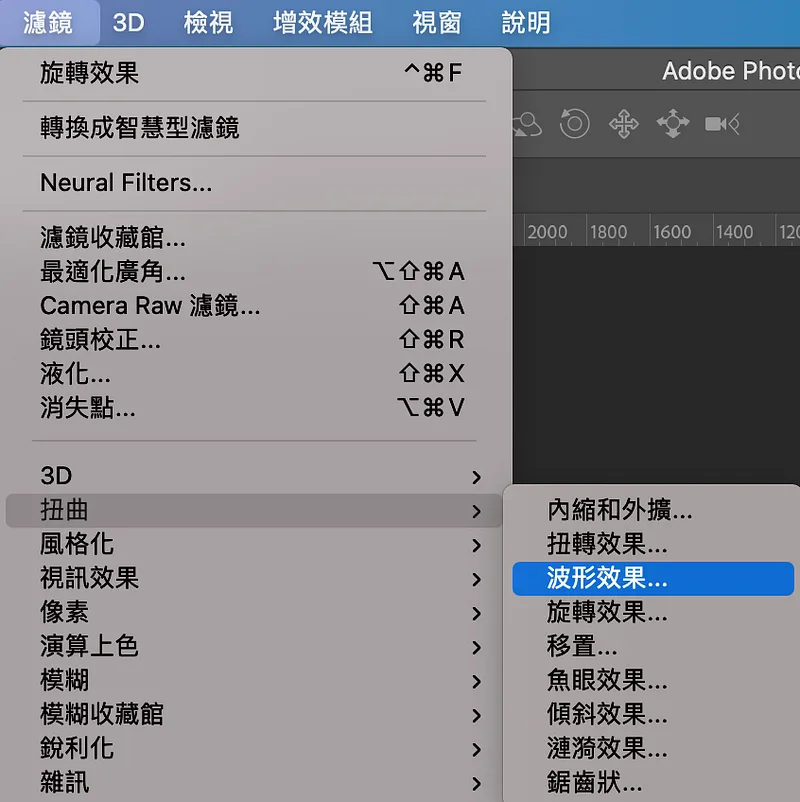Click ruler mark 2000
This screenshot has width=800, height=802.
(547, 232)
